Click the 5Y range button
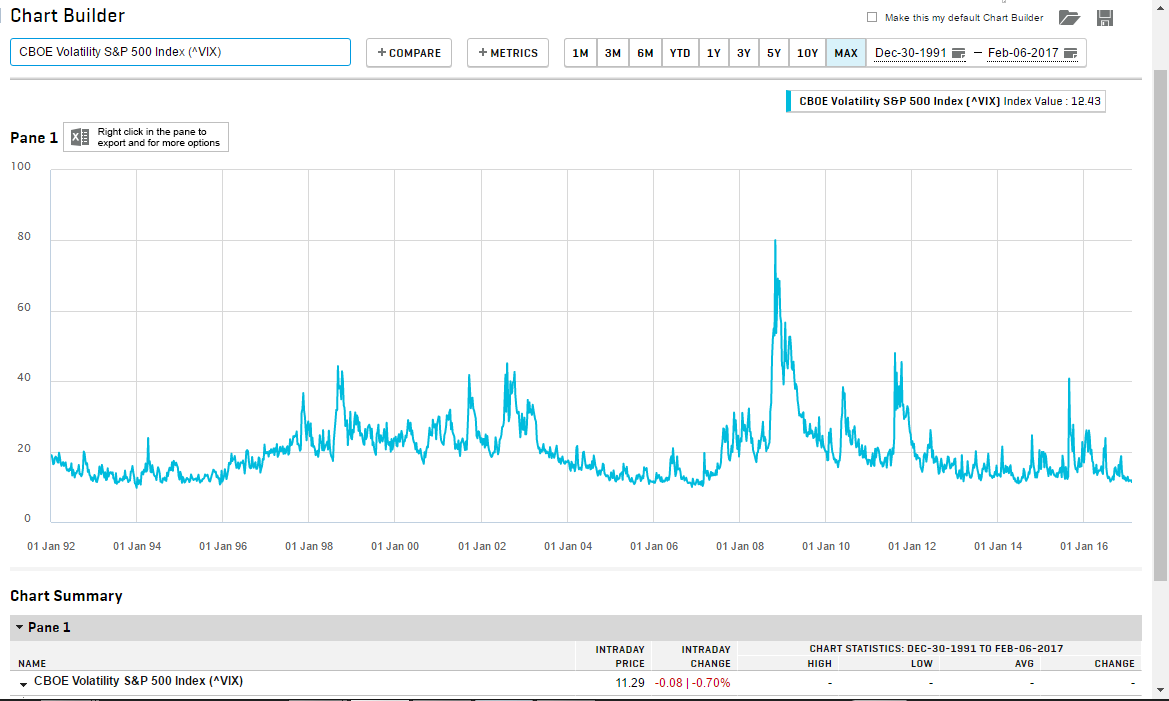 pyautogui.click(x=774, y=53)
